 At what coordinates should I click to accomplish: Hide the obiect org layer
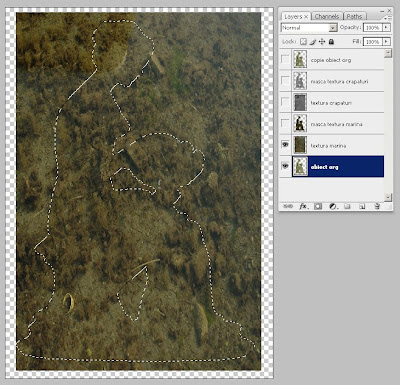pyautogui.click(x=285, y=166)
